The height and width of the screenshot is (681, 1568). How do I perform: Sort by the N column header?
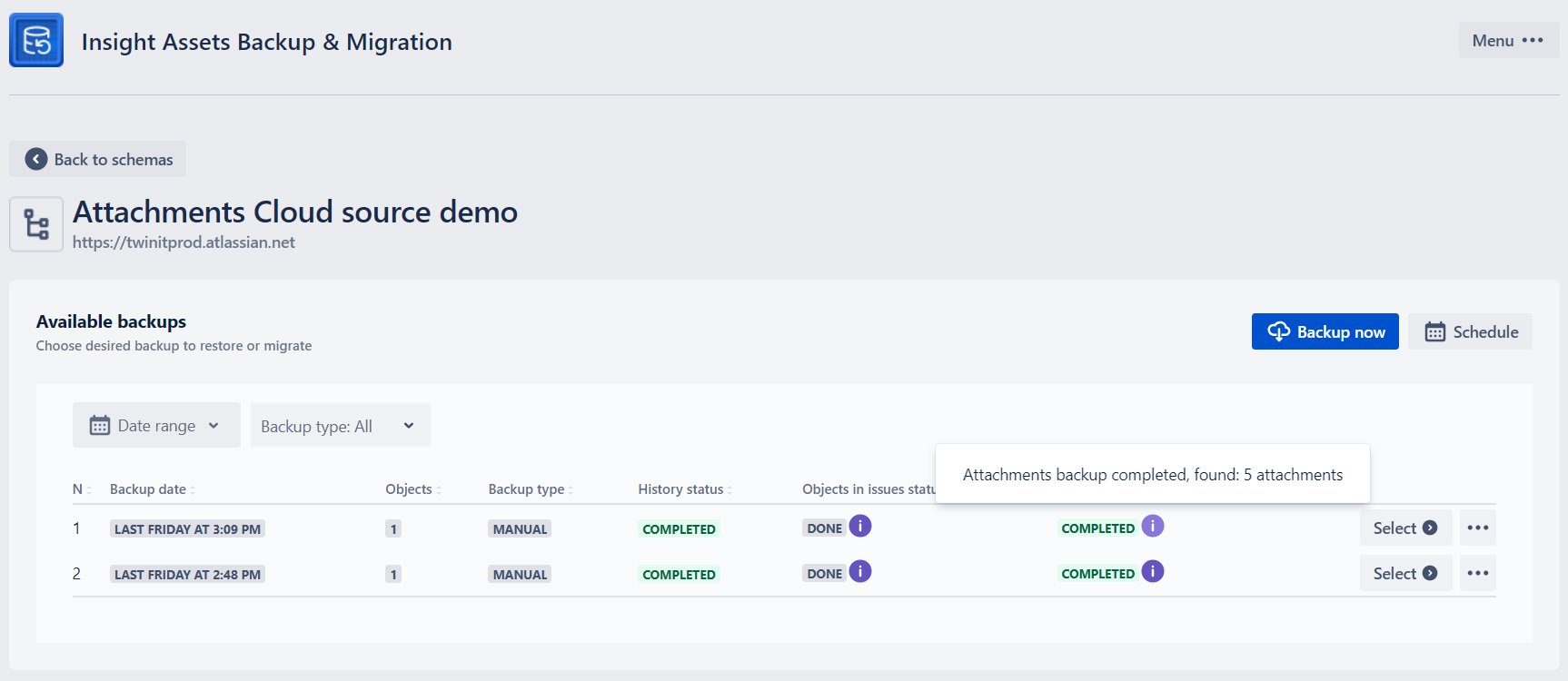(82, 489)
